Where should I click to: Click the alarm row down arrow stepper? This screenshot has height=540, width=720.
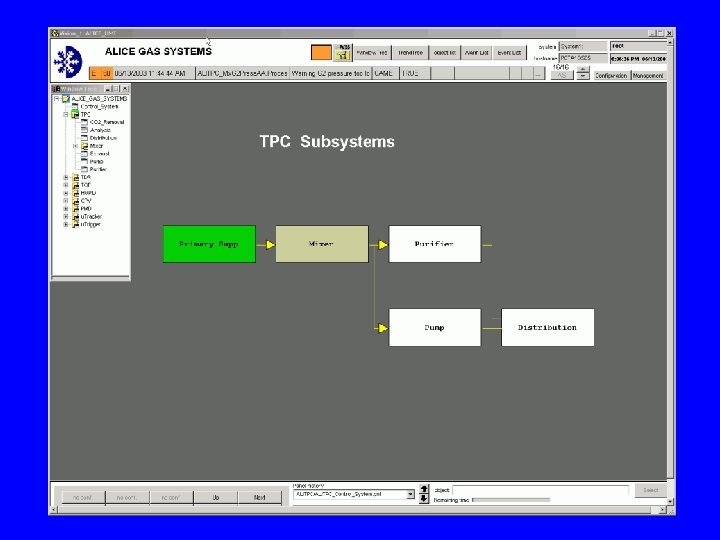click(x=583, y=76)
